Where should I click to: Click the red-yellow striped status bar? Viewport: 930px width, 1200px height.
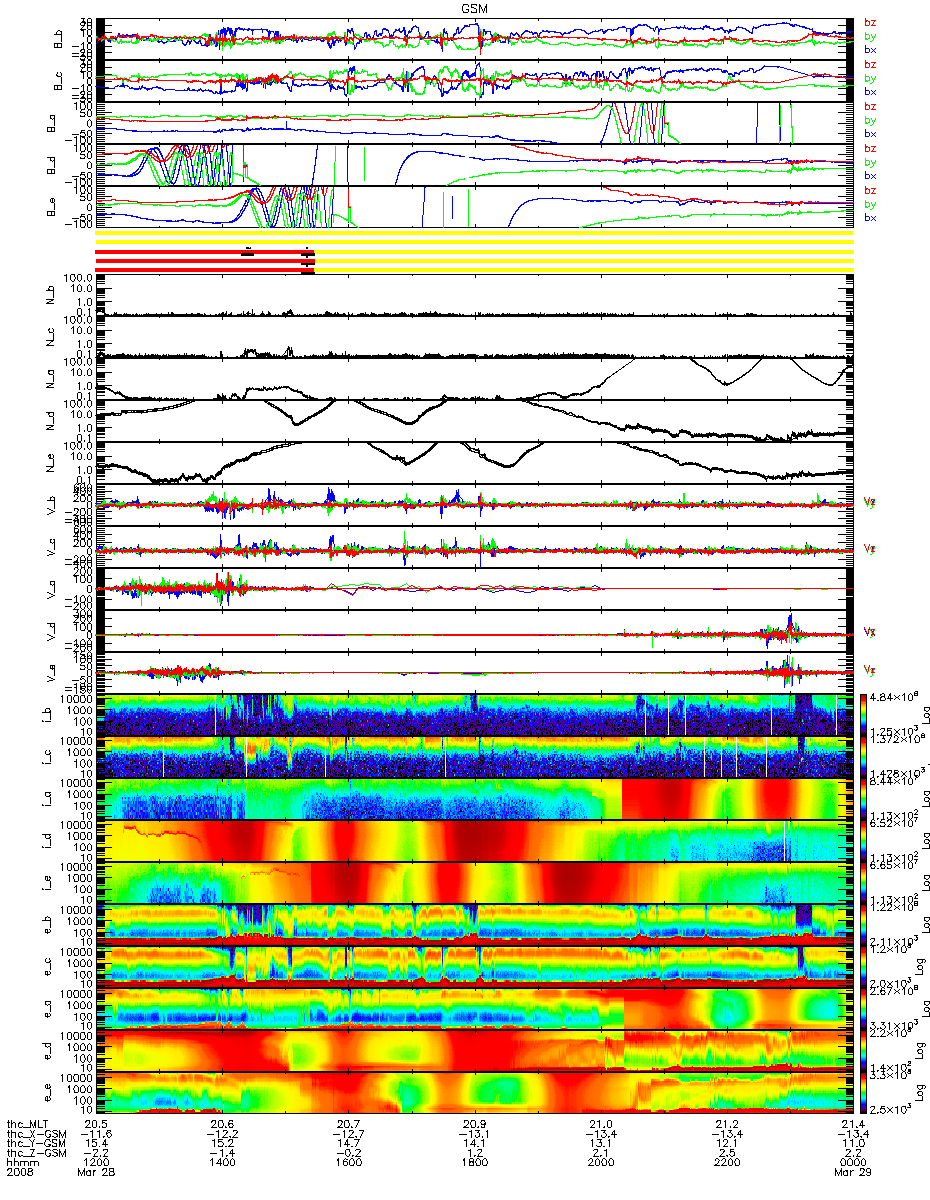click(475, 254)
